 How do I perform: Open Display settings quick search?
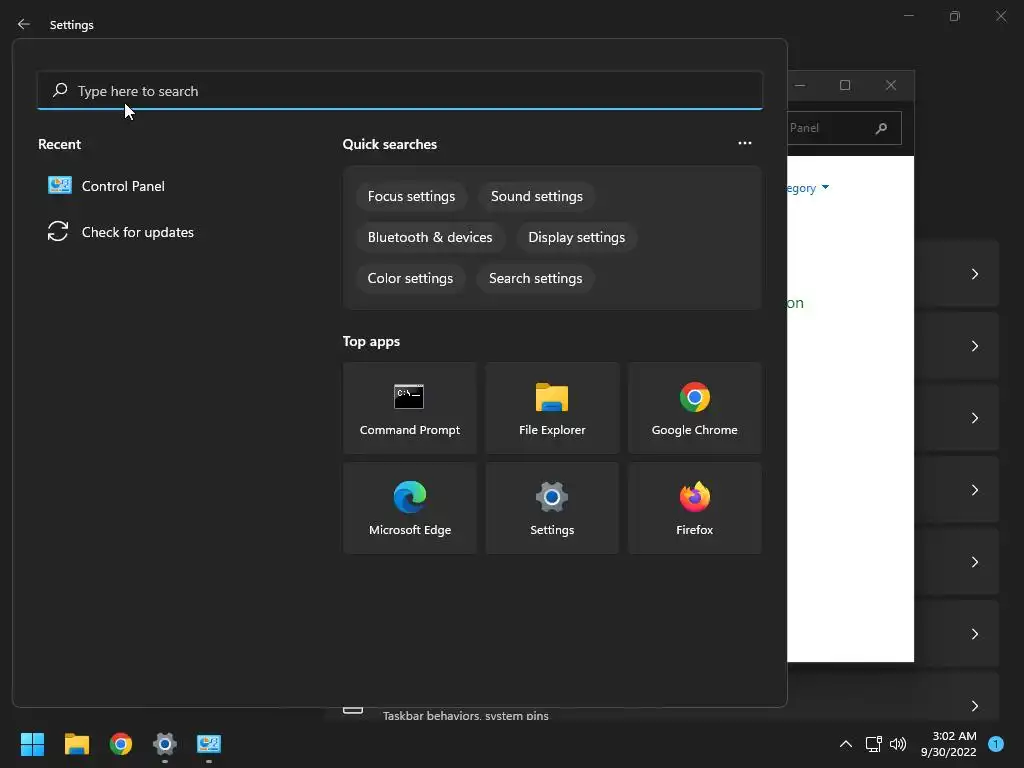577,238
